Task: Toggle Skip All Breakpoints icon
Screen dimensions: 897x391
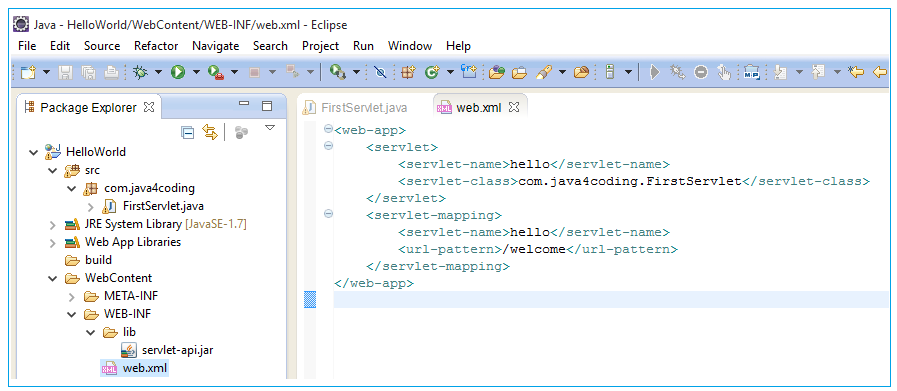Action: click(380, 72)
